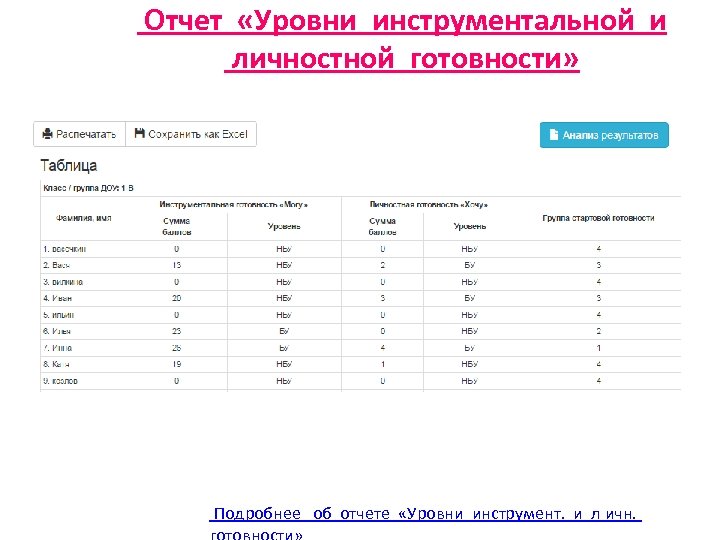Click the Фамилия, имя column header

(84, 218)
